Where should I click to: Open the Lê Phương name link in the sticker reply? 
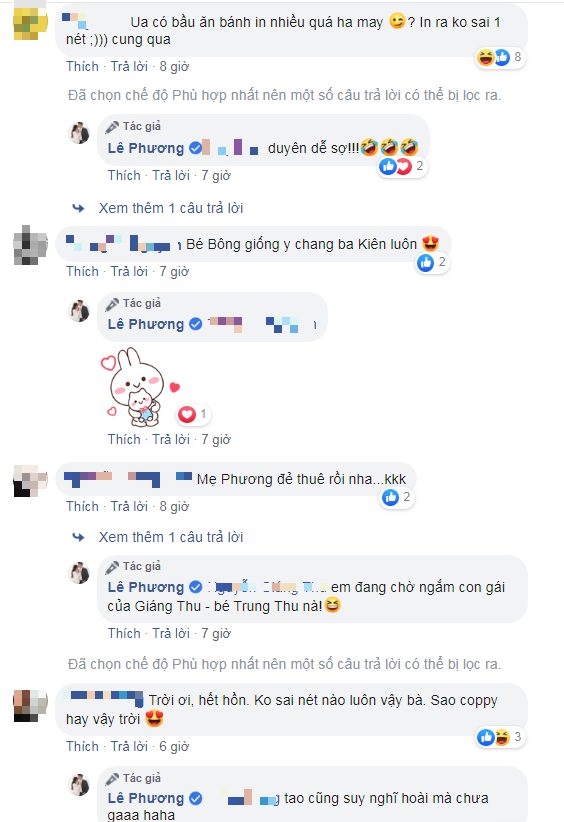tap(146, 325)
